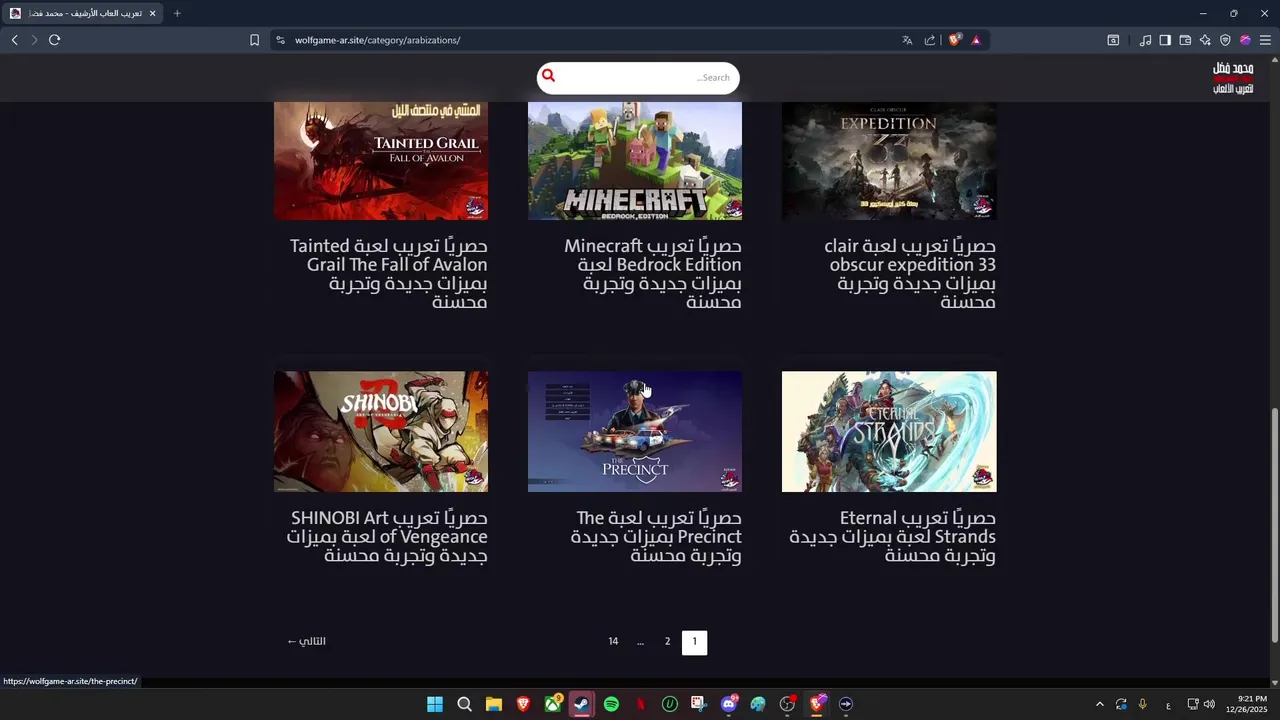Image resolution: width=1280 pixels, height=720 pixels.
Task: Open the volume speaker tray icon
Action: pos(1209,704)
